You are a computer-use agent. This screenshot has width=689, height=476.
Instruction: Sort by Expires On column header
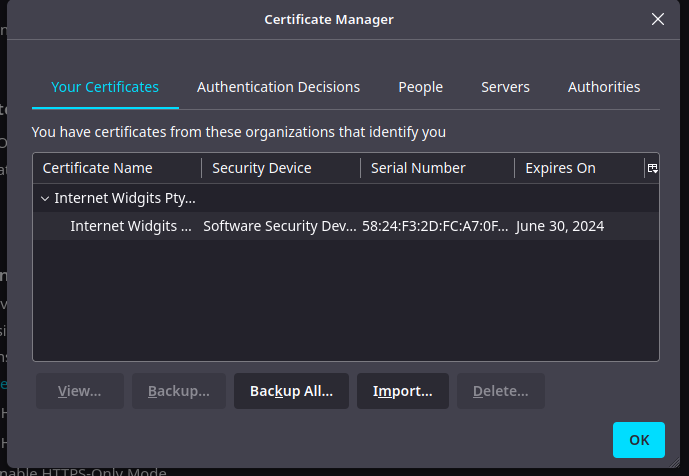point(579,168)
